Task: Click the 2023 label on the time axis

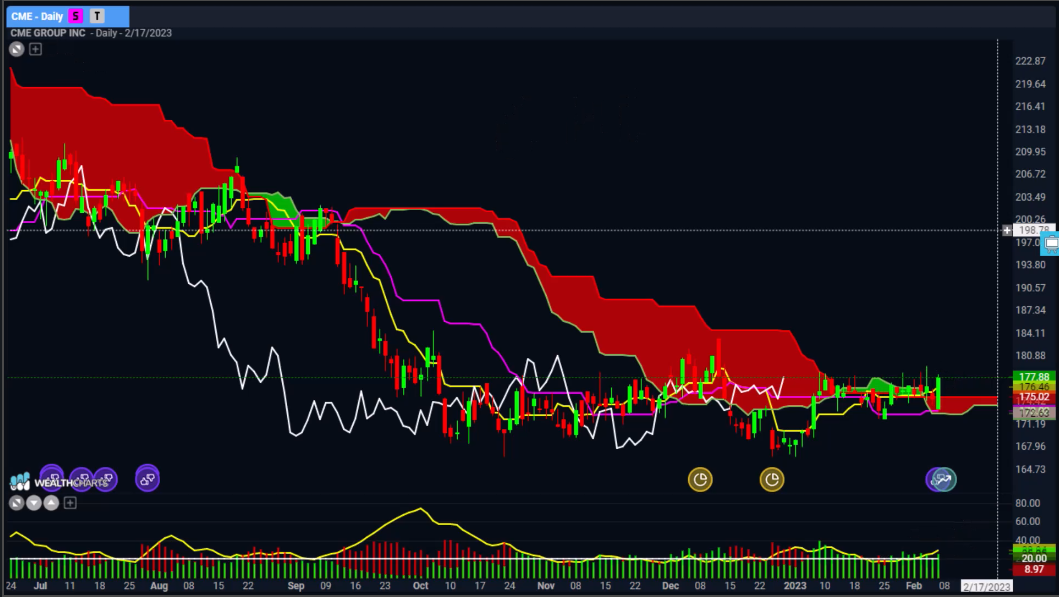Action: click(795, 586)
